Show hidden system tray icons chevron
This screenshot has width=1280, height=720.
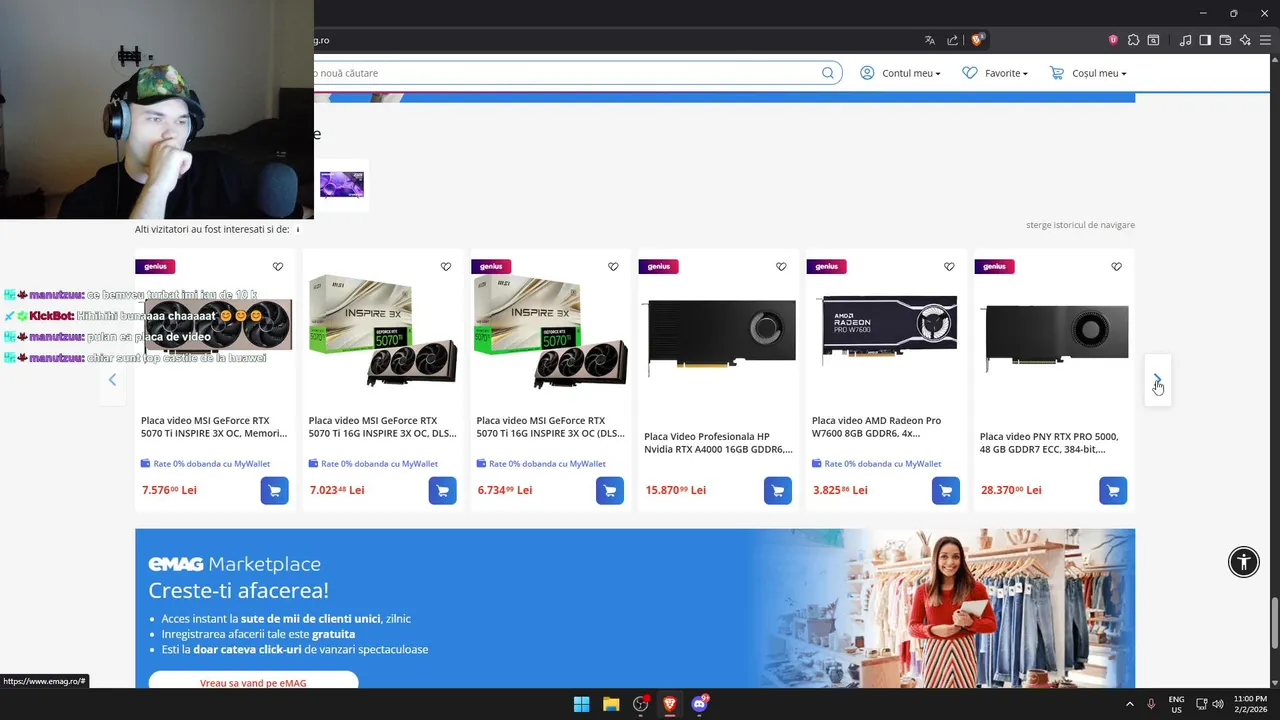point(1130,704)
